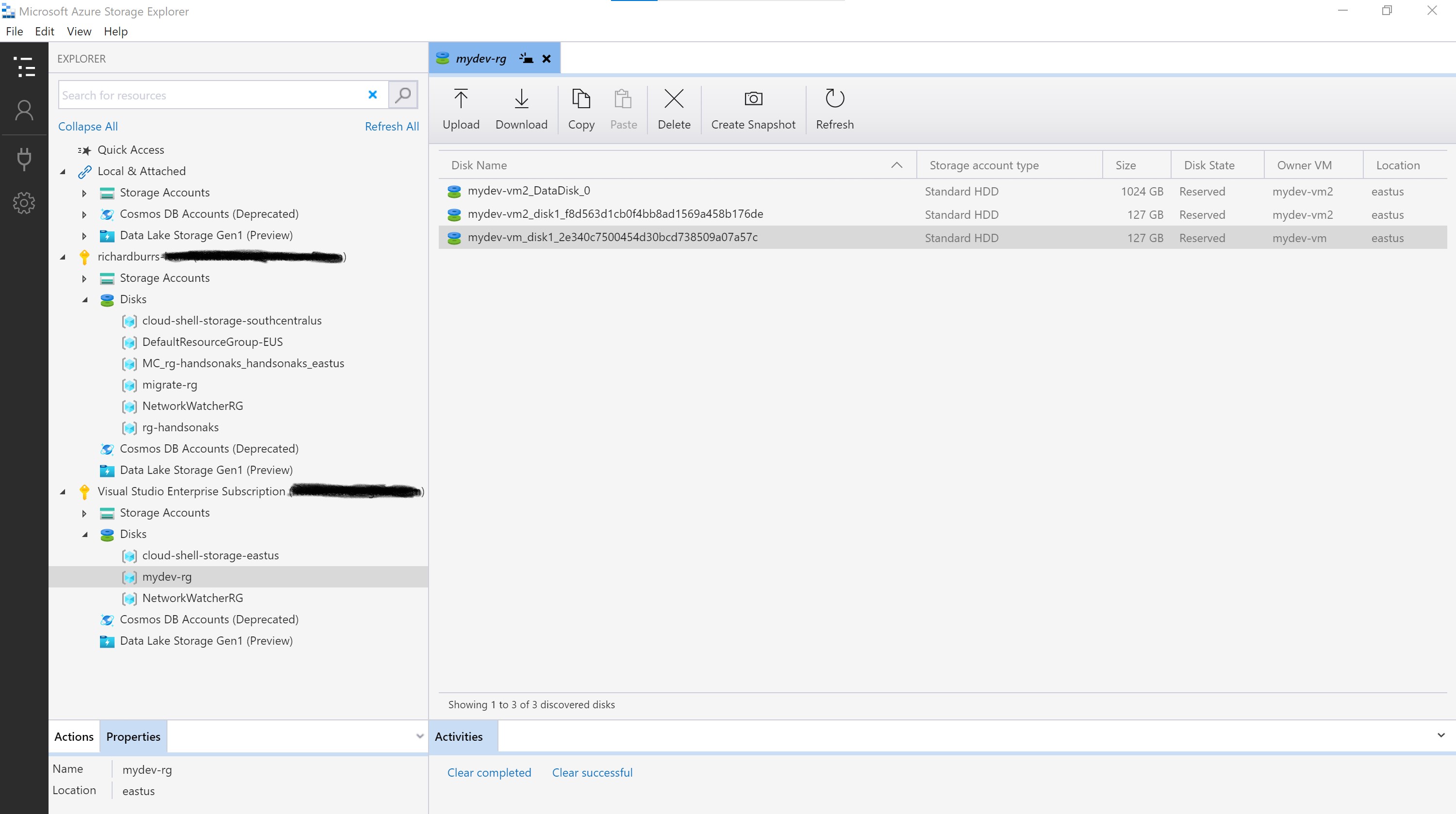This screenshot has width=1456, height=814.
Task: Open Account Management in the left sidebar
Action: tap(24, 110)
